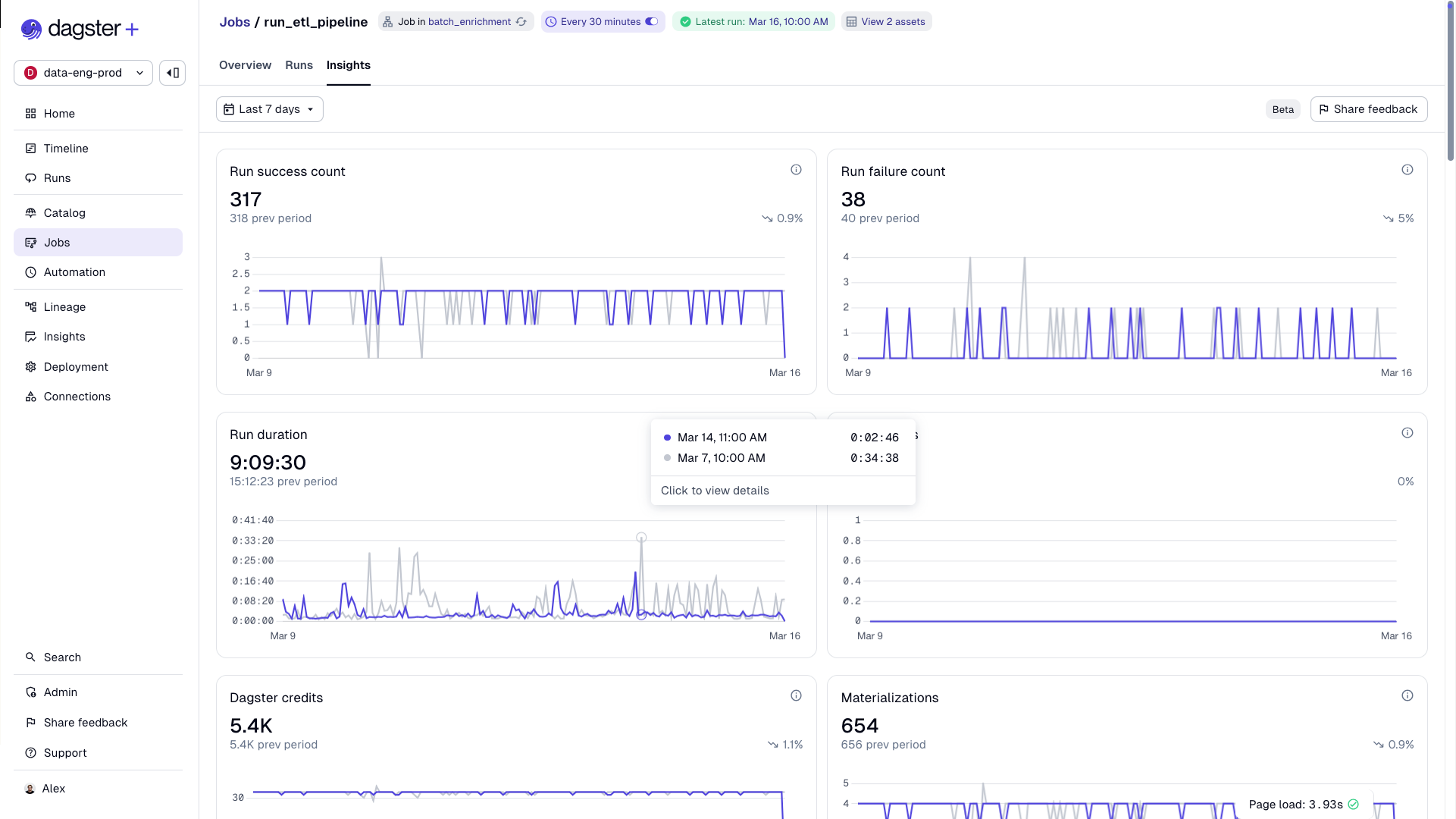1456x819 pixels.
Task: Toggle the Every 30 minutes schedule switch
Action: pyautogui.click(x=651, y=22)
